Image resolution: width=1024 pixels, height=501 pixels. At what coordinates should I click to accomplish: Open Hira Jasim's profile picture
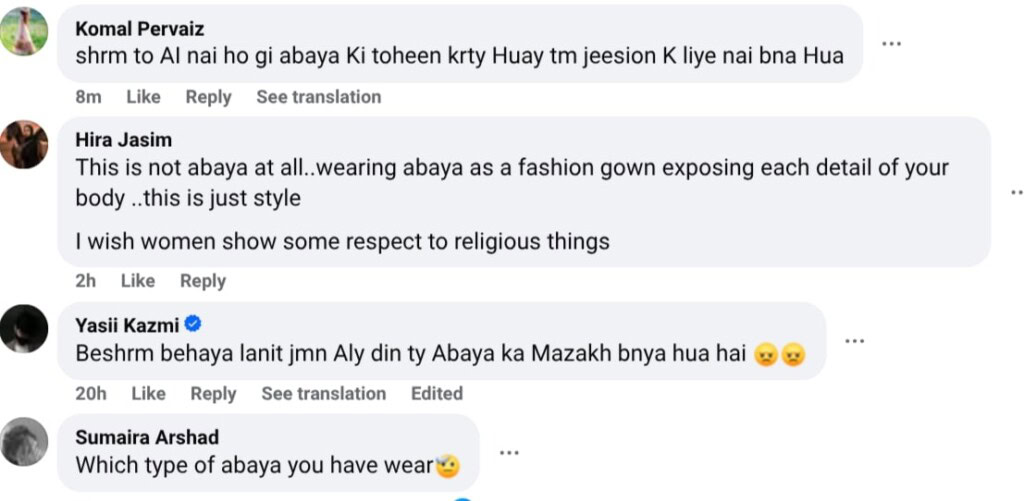(24, 144)
